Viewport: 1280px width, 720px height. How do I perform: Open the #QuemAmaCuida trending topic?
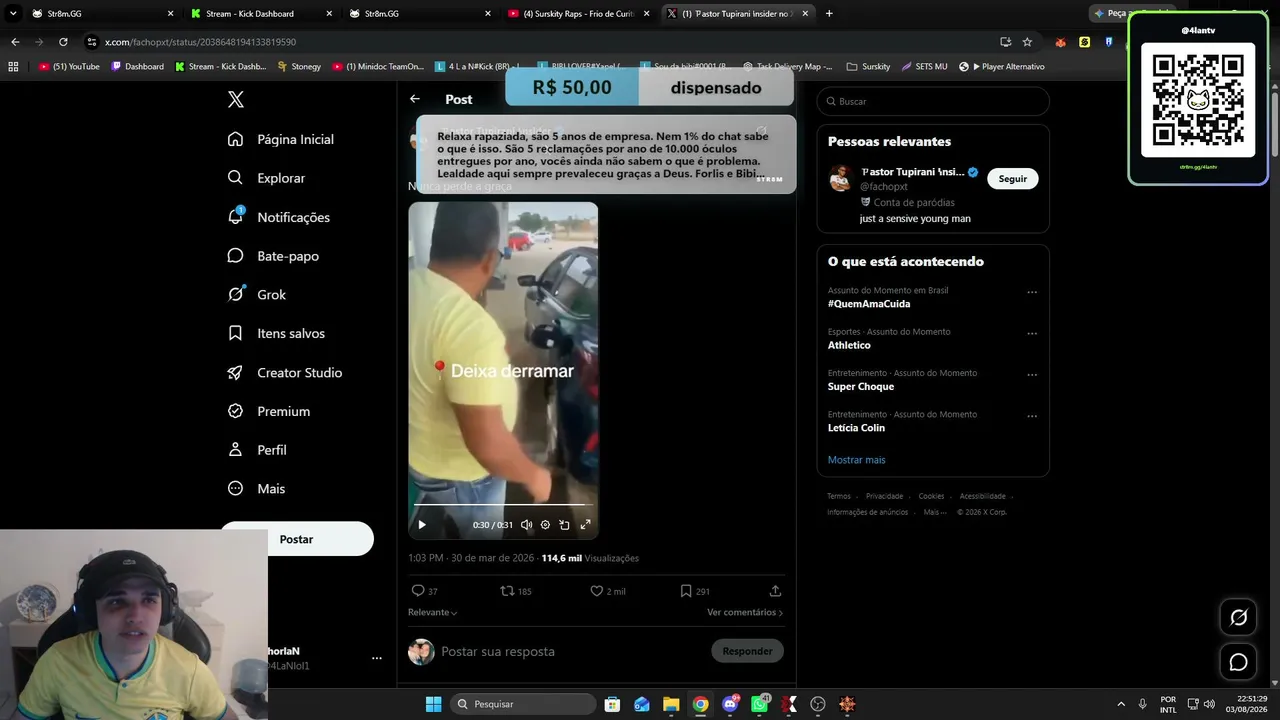(x=869, y=304)
